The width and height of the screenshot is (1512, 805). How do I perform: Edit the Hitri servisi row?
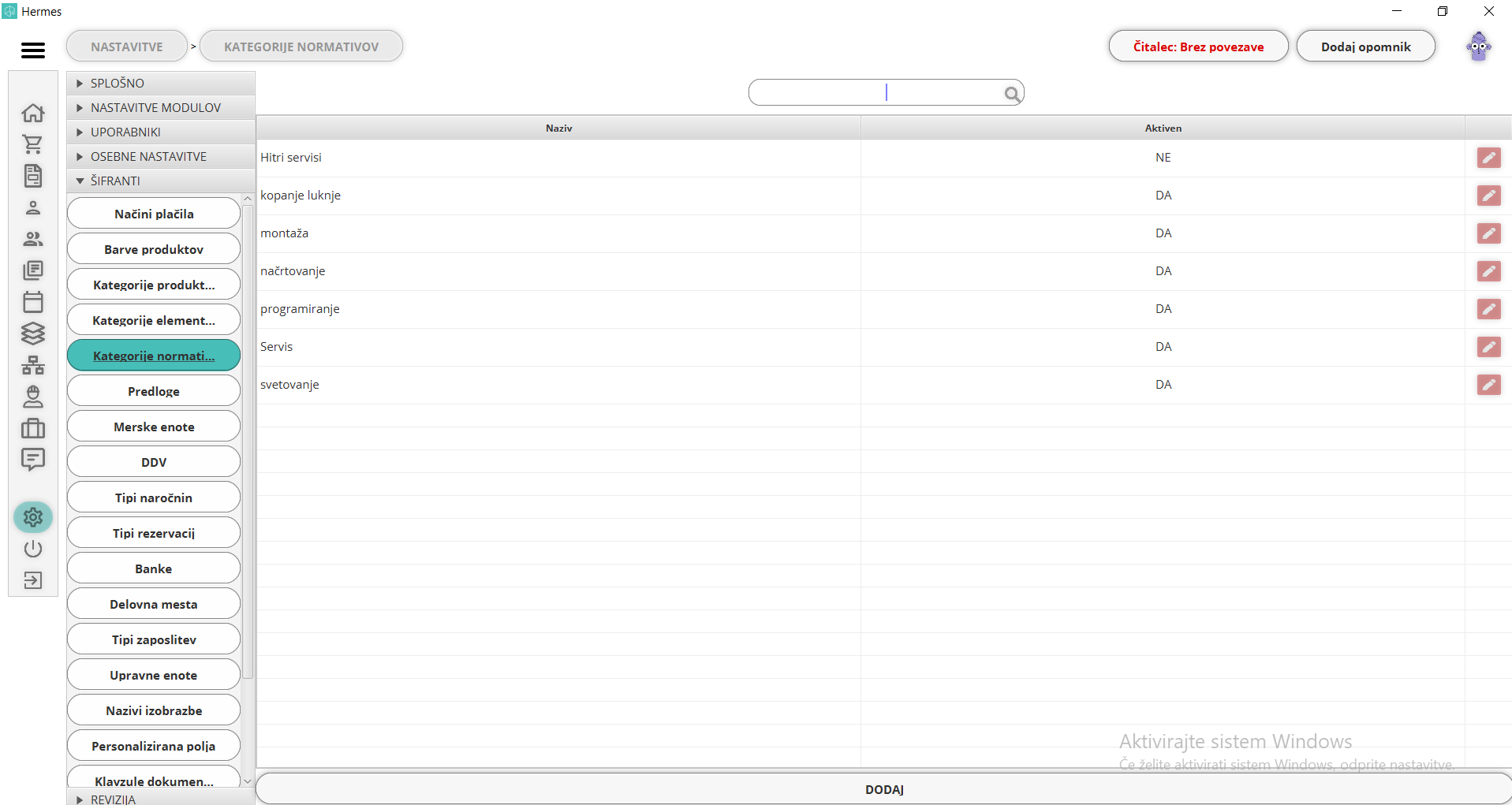pyautogui.click(x=1488, y=158)
